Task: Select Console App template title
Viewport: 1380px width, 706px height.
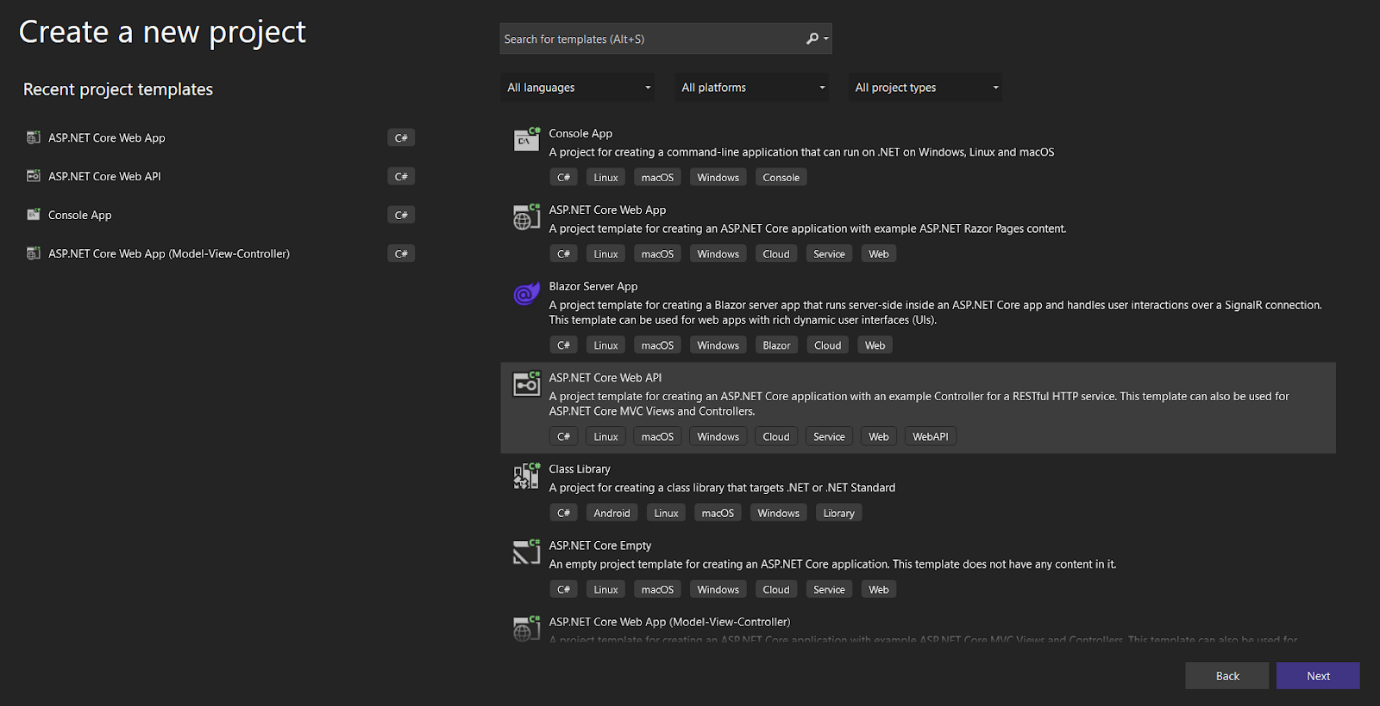Action: point(580,133)
